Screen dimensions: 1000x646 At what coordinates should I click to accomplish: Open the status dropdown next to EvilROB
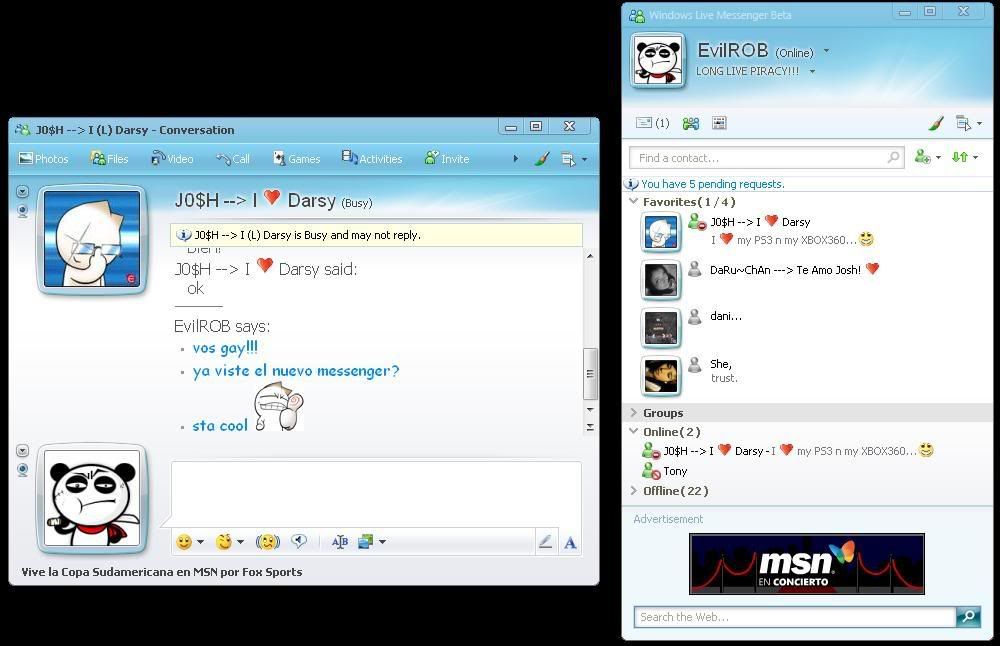(x=826, y=51)
